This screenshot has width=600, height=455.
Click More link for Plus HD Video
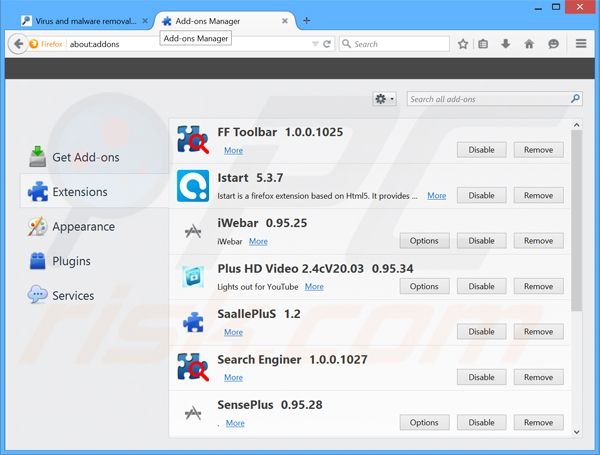[x=314, y=287]
